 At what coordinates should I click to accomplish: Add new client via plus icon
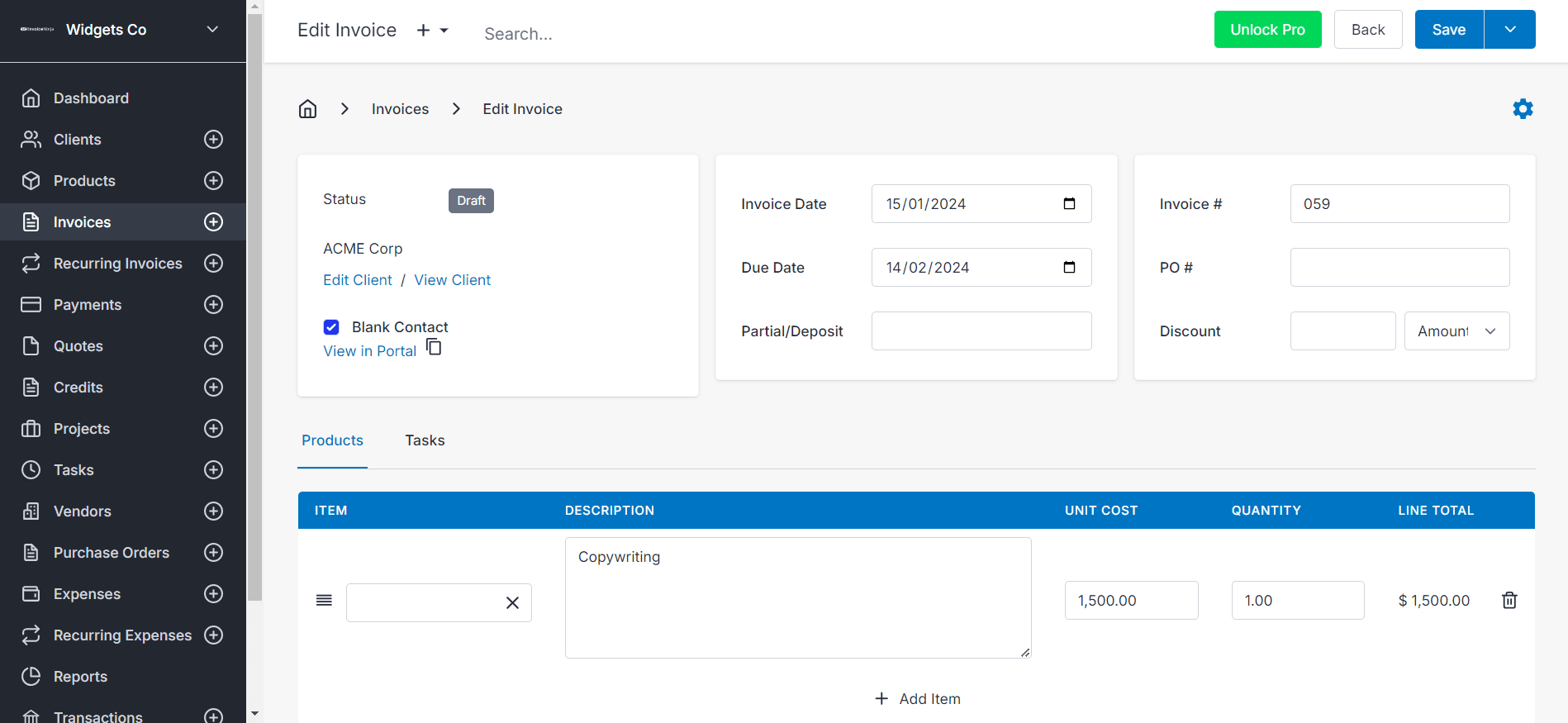click(x=213, y=140)
